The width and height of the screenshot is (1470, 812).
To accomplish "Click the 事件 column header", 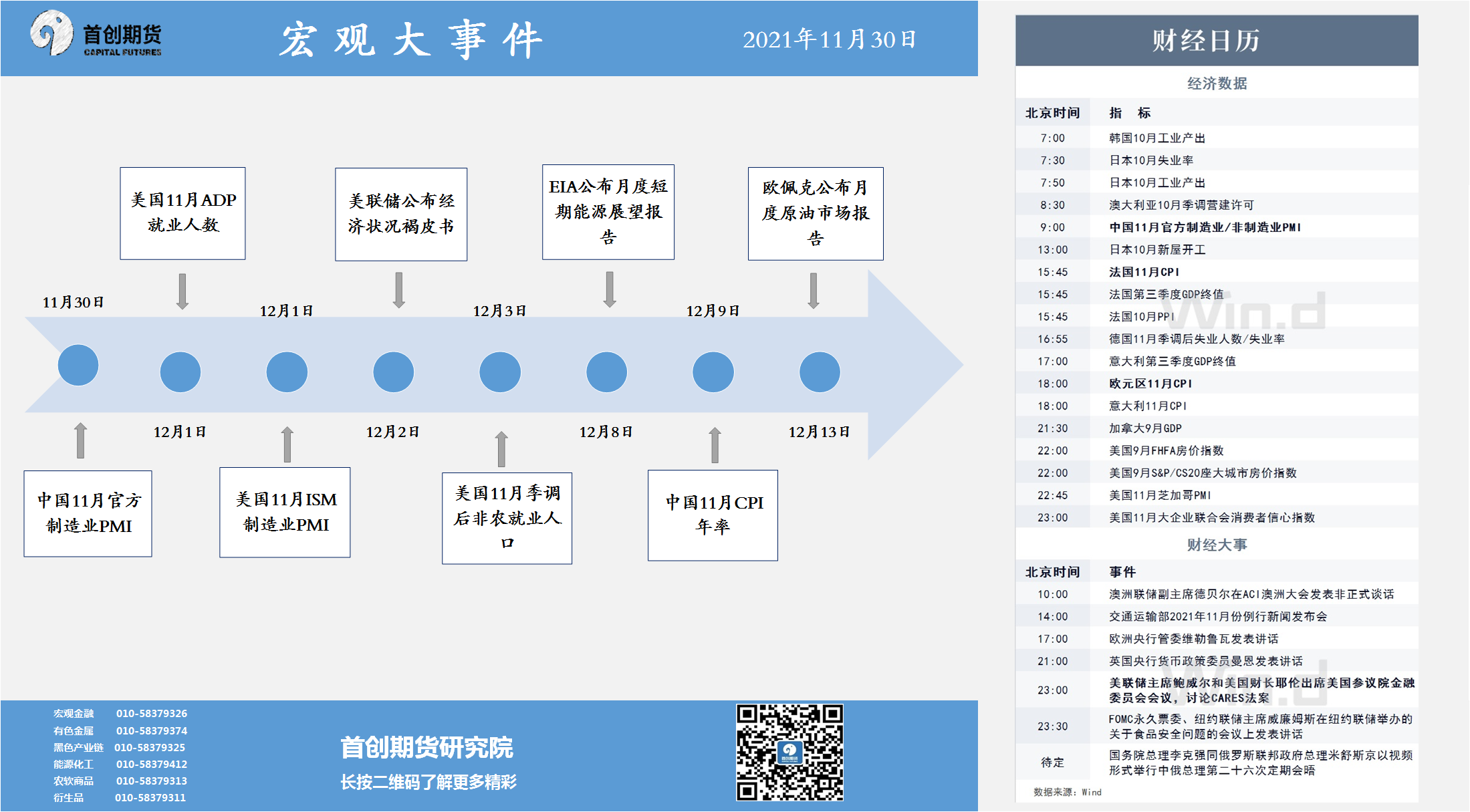I will click(1122, 572).
